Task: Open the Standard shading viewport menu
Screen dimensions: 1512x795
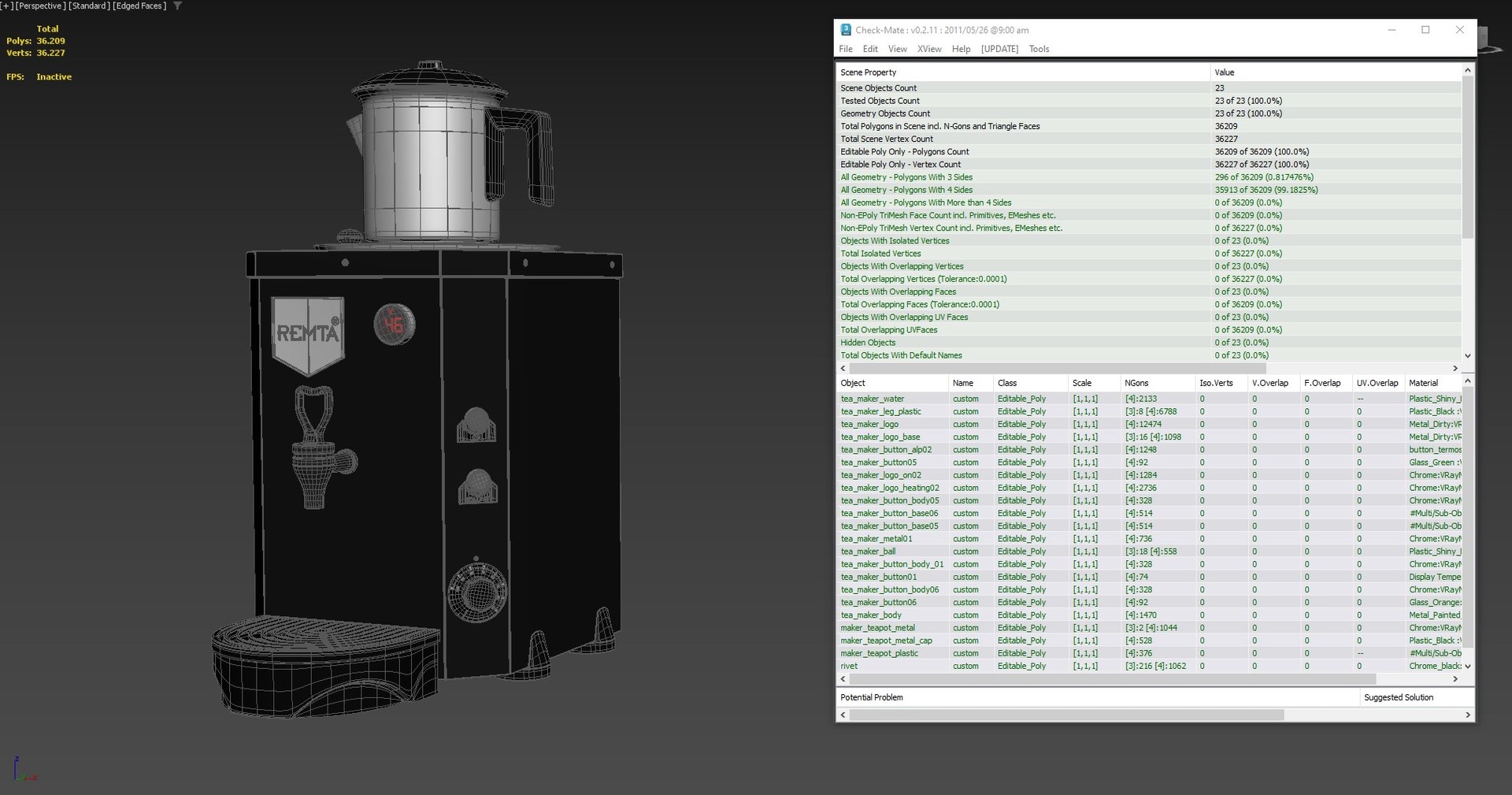Action: point(90,6)
